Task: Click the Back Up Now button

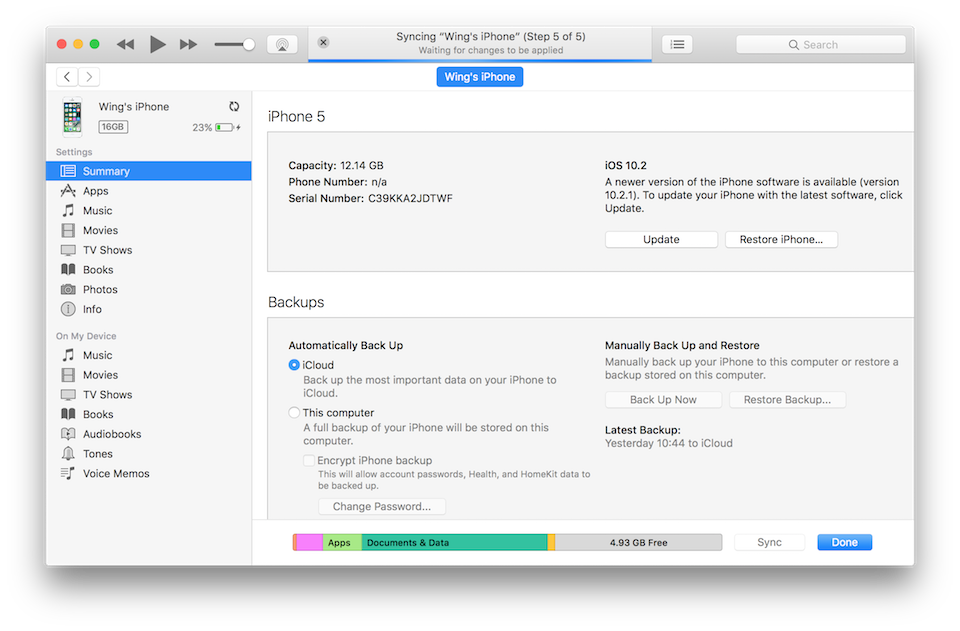Action: click(x=663, y=400)
